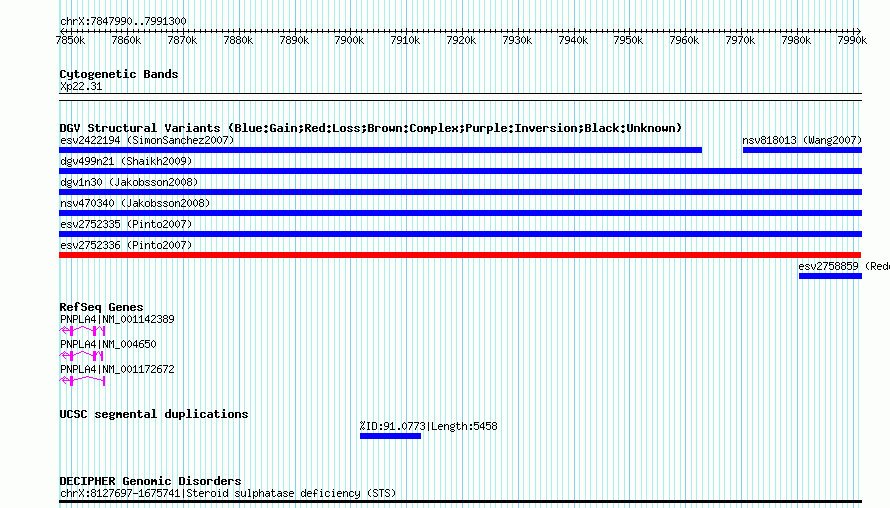The image size is (890, 508).
Task: Click the 7950k ruler tick label
Action: pos(628,40)
